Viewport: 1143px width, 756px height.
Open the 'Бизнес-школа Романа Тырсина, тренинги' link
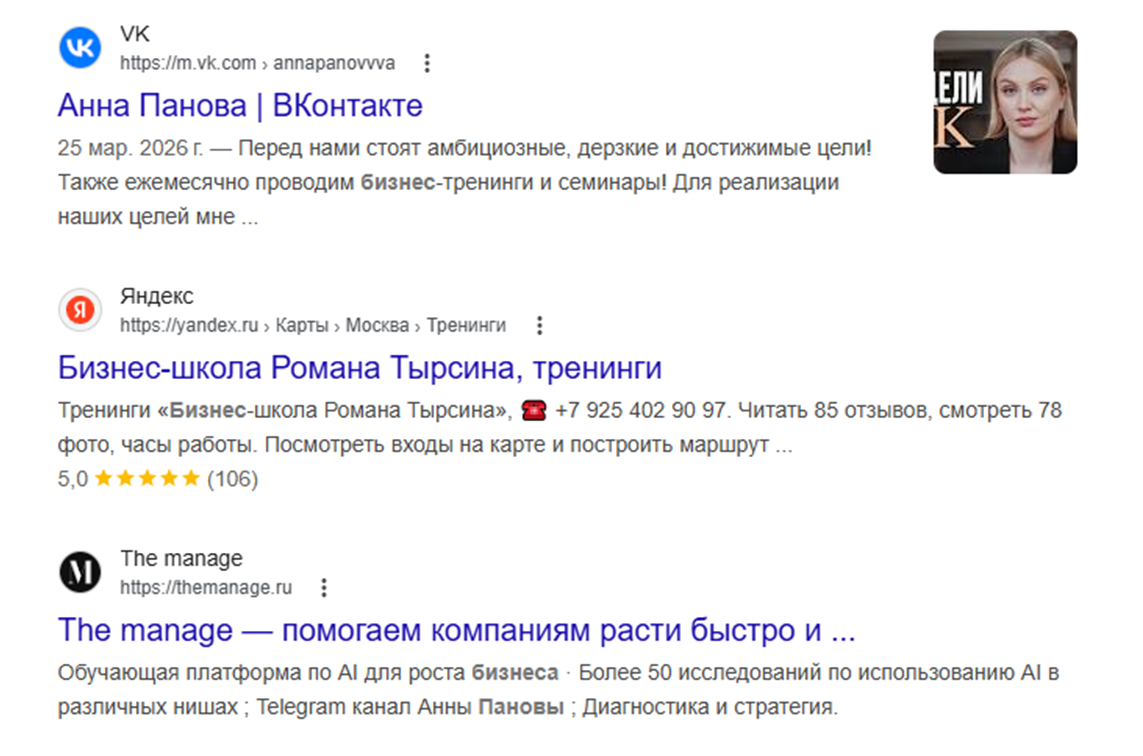[x=360, y=367]
